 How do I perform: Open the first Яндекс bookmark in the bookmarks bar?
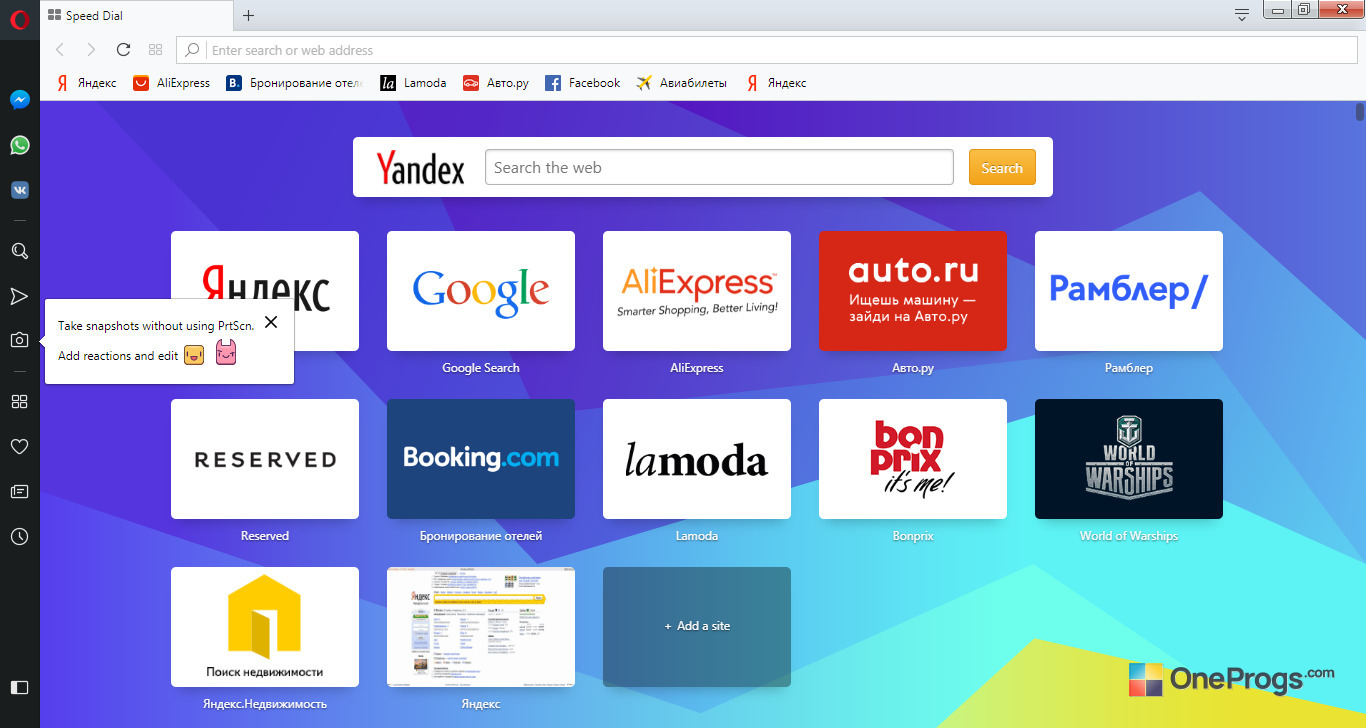click(86, 83)
